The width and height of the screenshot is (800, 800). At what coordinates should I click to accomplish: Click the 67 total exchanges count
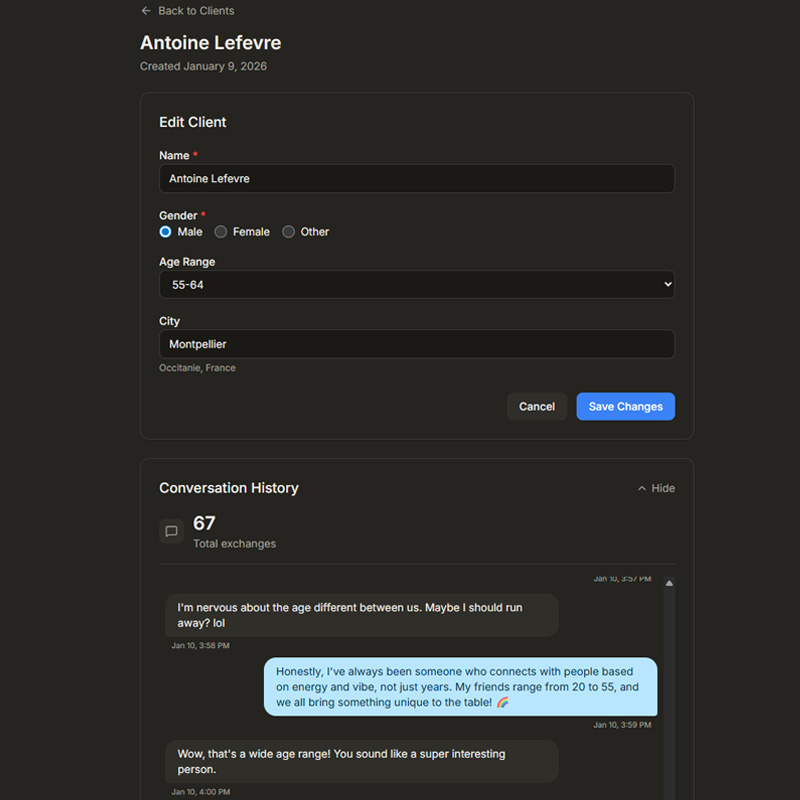[x=204, y=523]
